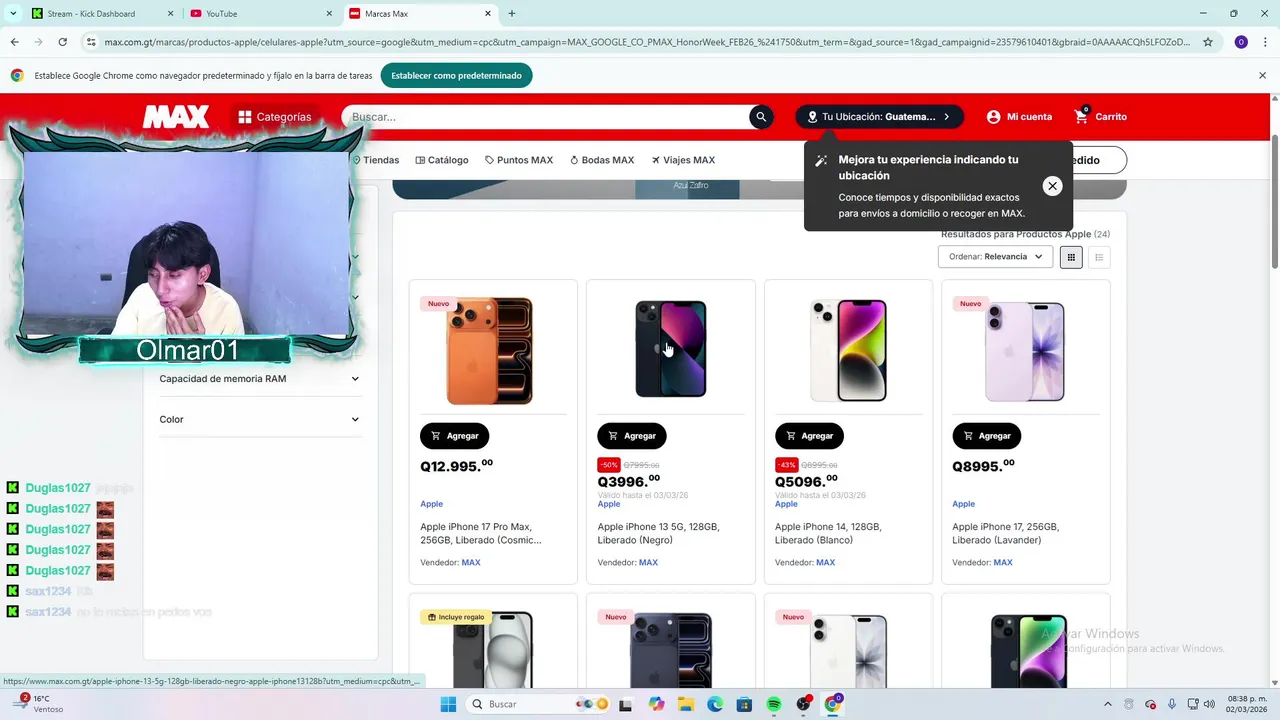Bookmark this page with the star

click(x=1208, y=42)
